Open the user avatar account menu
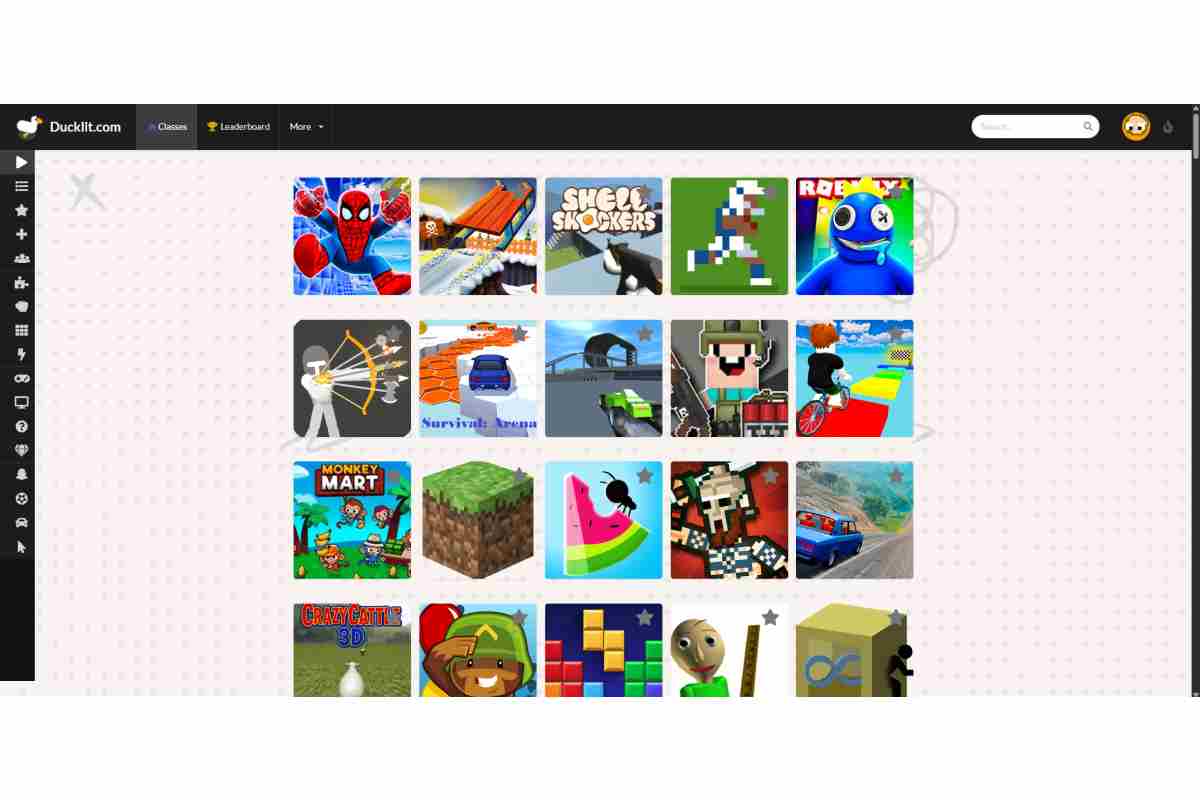 pyautogui.click(x=1135, y=127)
